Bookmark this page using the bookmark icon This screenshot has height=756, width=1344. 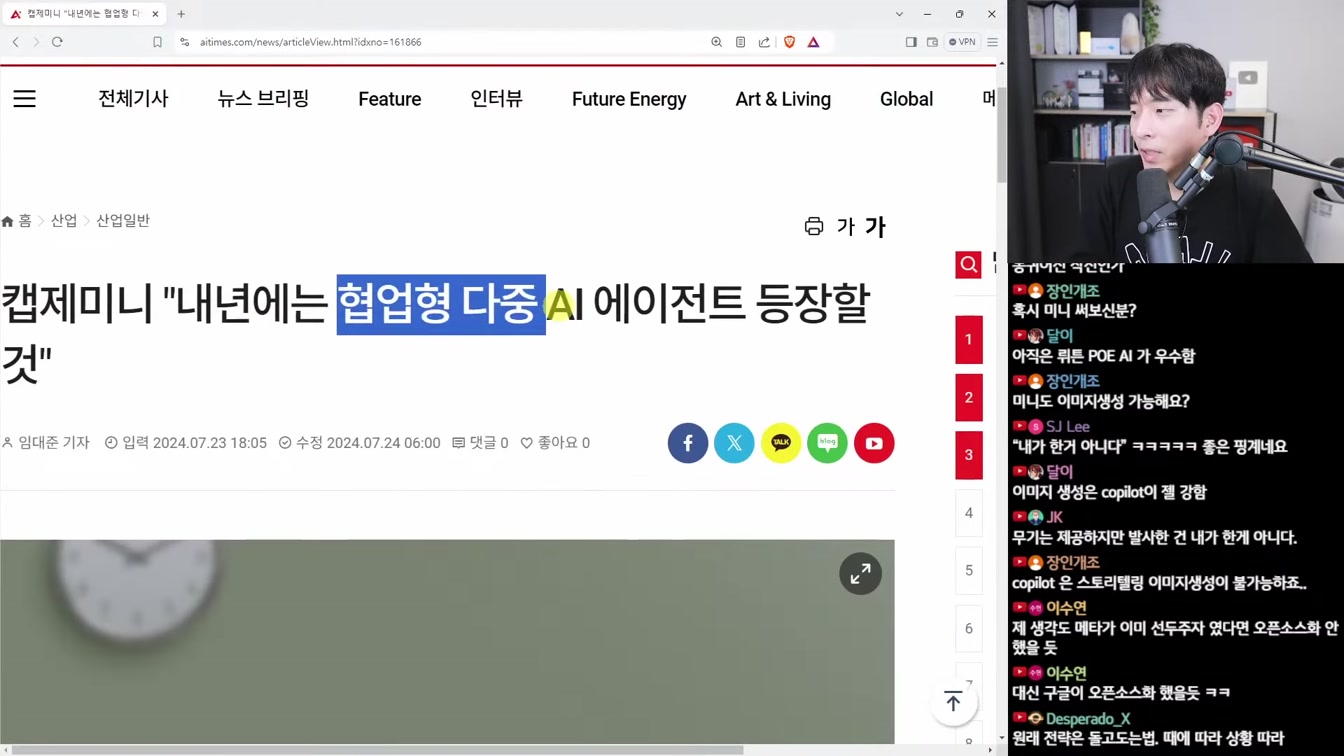(157, 42)
